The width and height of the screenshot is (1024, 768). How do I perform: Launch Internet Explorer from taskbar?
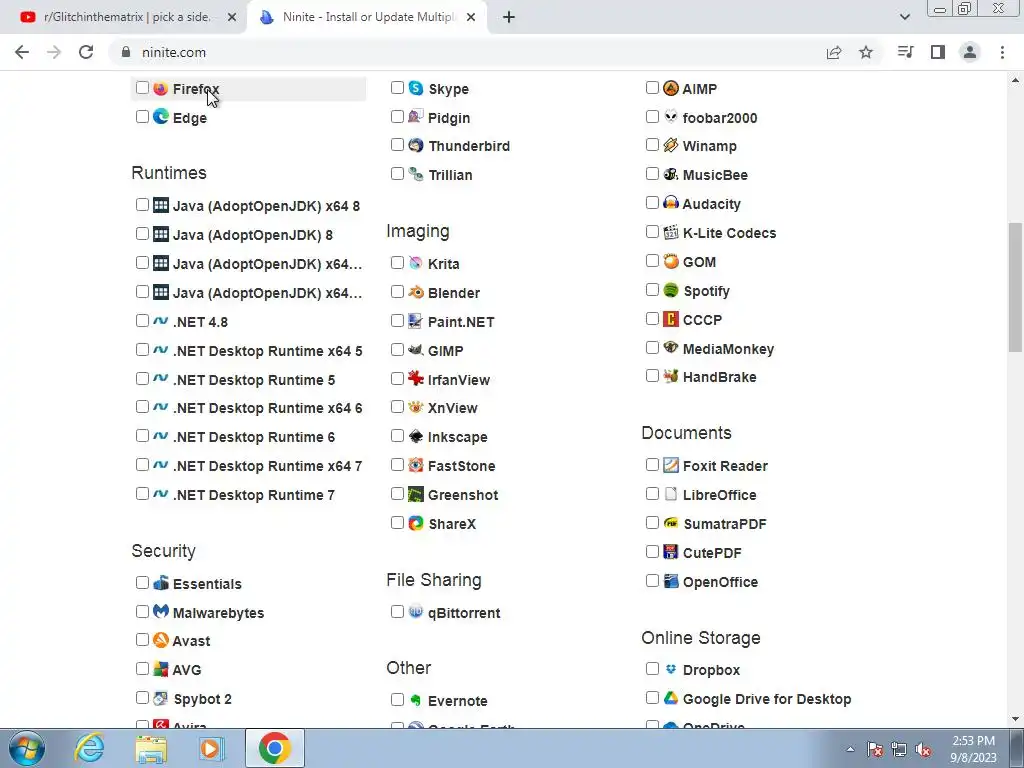point(89,748)
